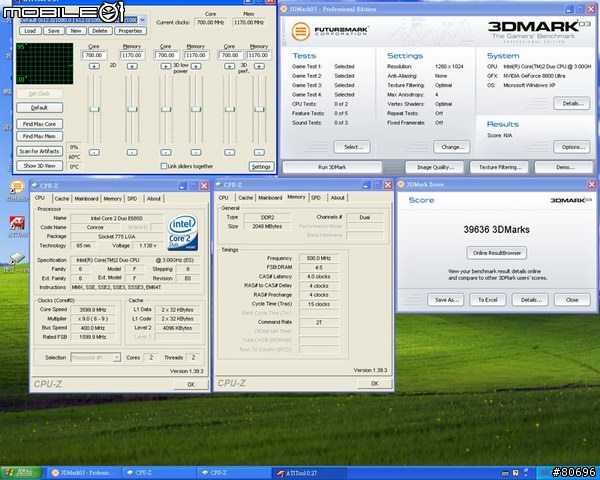
Task: Click Change settings button in 3DMark03
Action: pyautogui.click(x=452, y=147)
